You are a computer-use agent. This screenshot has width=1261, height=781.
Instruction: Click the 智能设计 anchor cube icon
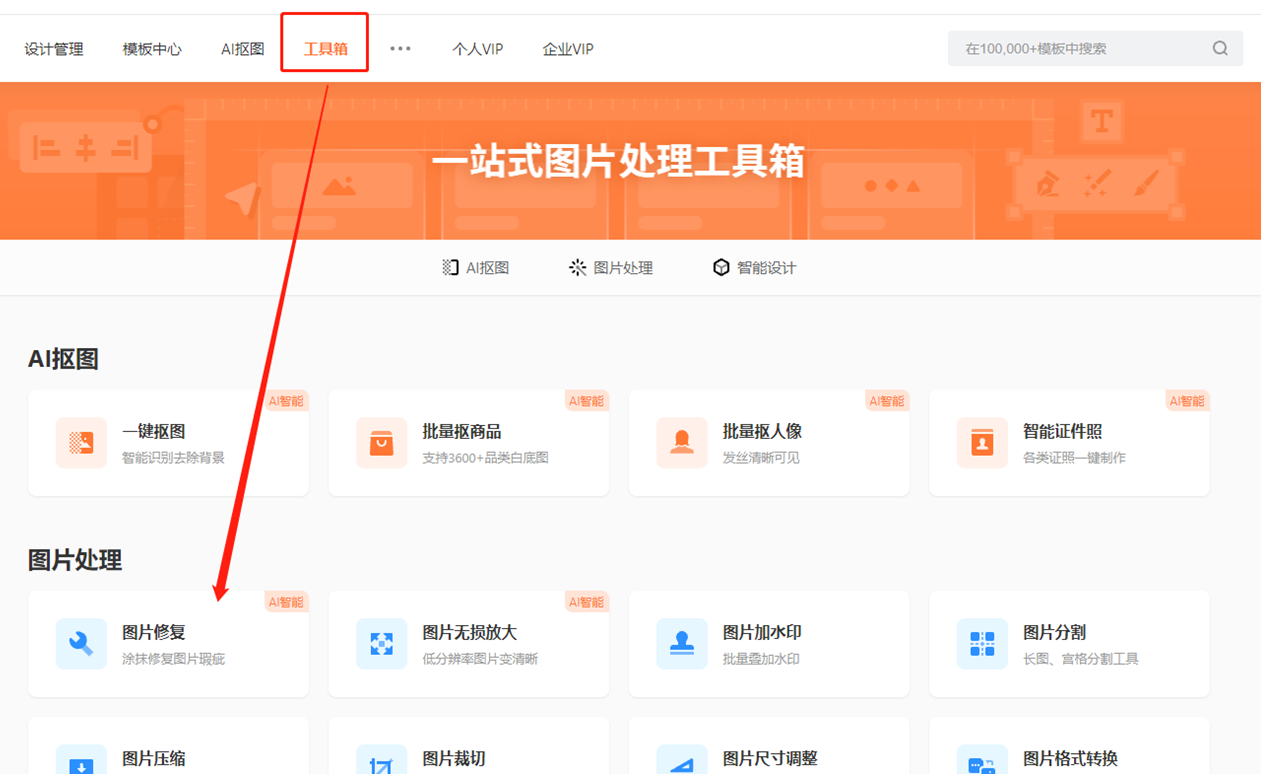click(721, 267)
